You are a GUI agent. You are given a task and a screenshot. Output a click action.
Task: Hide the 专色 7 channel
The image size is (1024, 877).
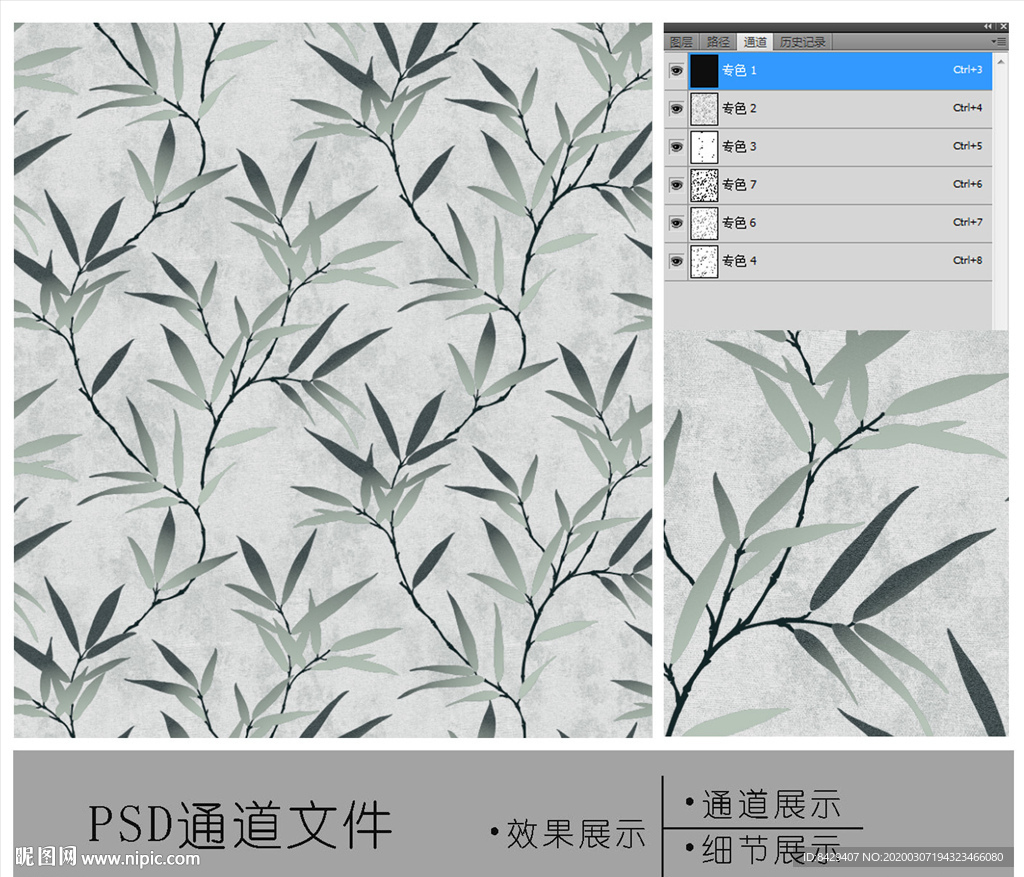click(677, 185)
